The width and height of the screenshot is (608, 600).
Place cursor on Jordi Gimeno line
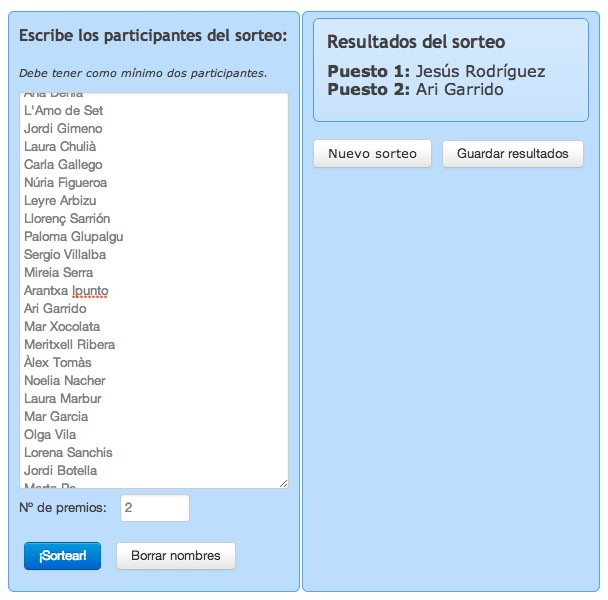coord(63,128)
